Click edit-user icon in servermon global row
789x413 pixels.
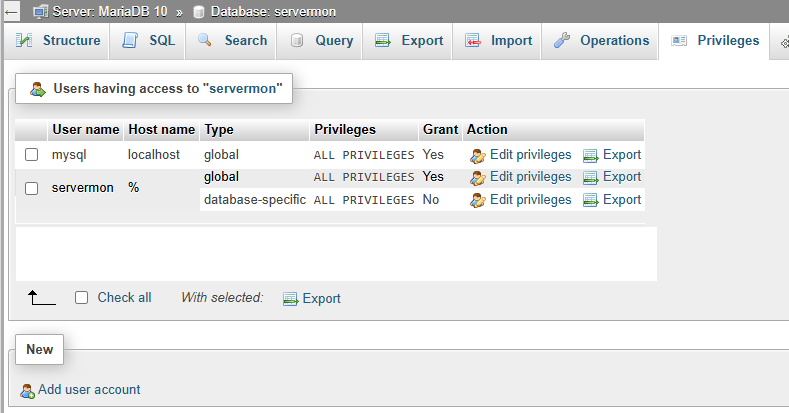point(478,178)
